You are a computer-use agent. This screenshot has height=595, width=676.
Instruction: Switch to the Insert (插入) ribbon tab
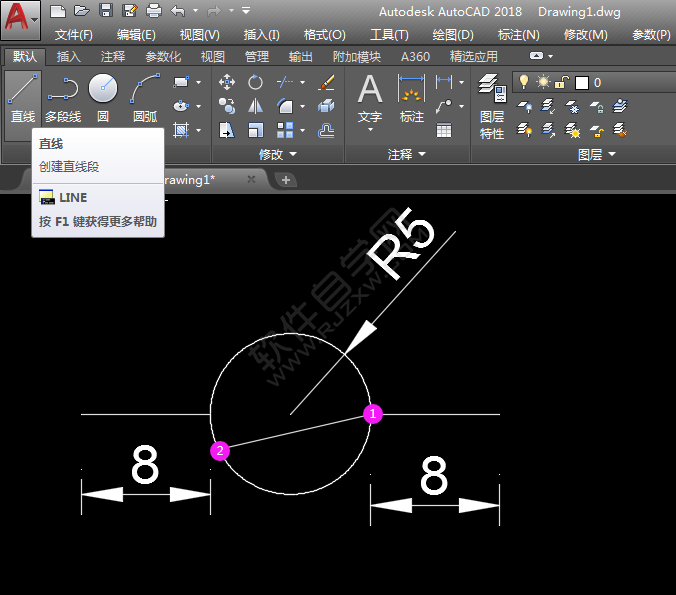pos(69,57)
